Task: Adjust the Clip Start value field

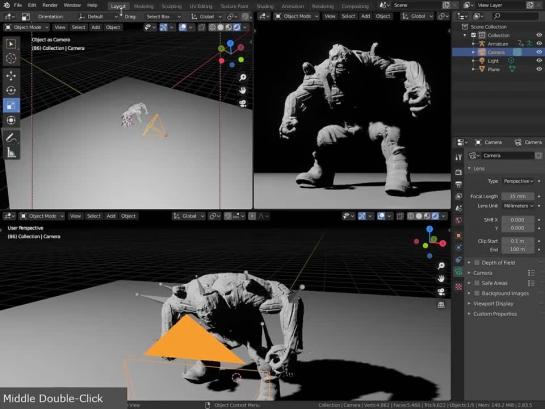Action: click(x=518, y=241)
